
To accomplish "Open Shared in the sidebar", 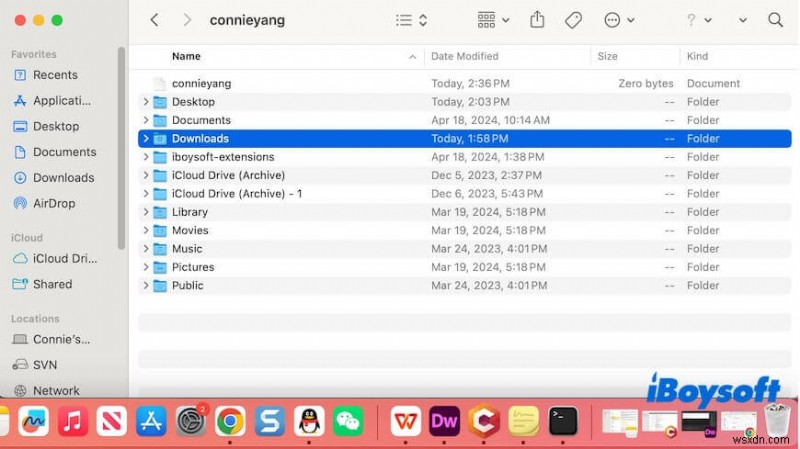I will pyautogui.click(x=42, y=284).
